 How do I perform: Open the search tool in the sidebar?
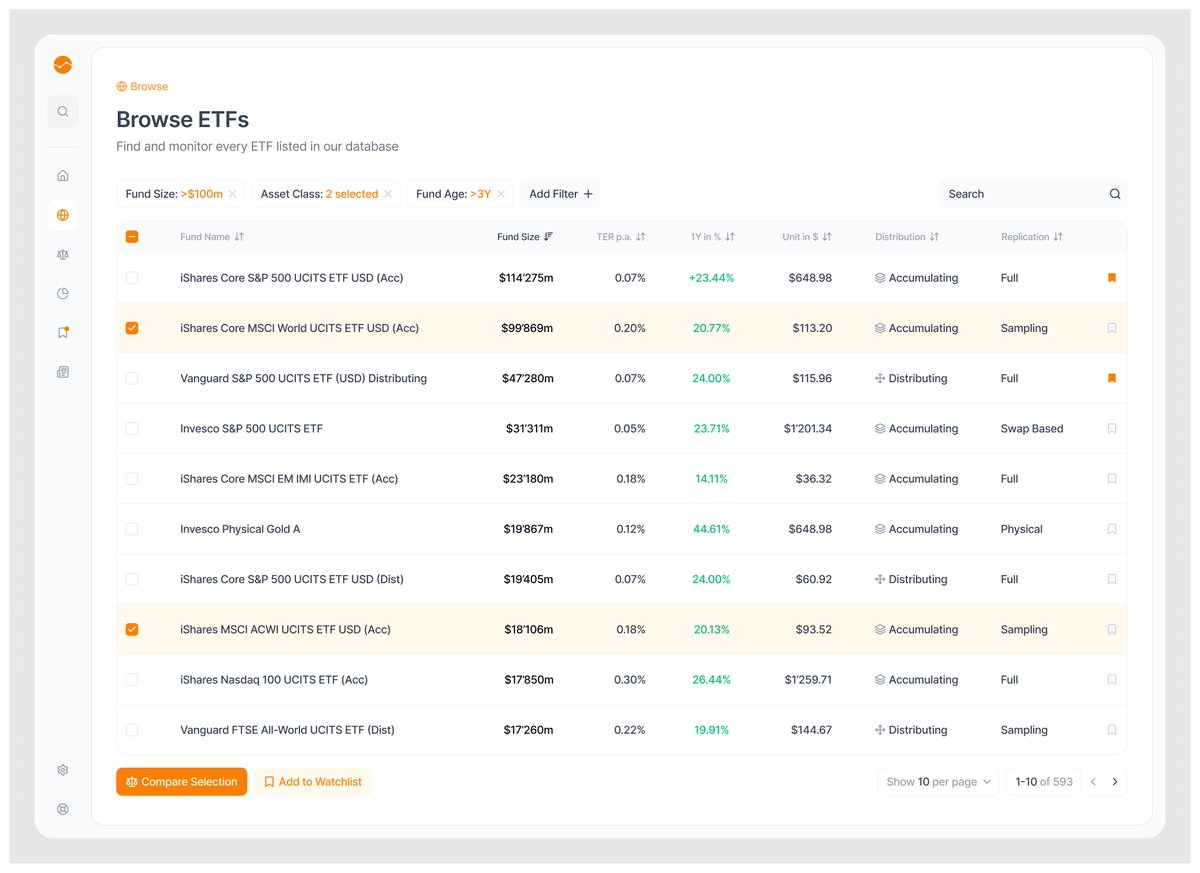tap(62, 111)
